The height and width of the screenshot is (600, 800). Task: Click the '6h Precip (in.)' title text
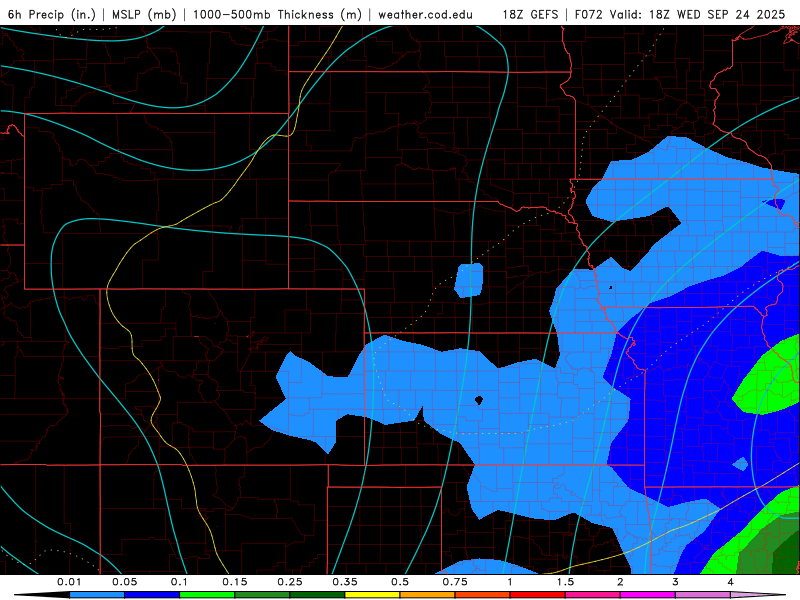(x=52, y=14)
